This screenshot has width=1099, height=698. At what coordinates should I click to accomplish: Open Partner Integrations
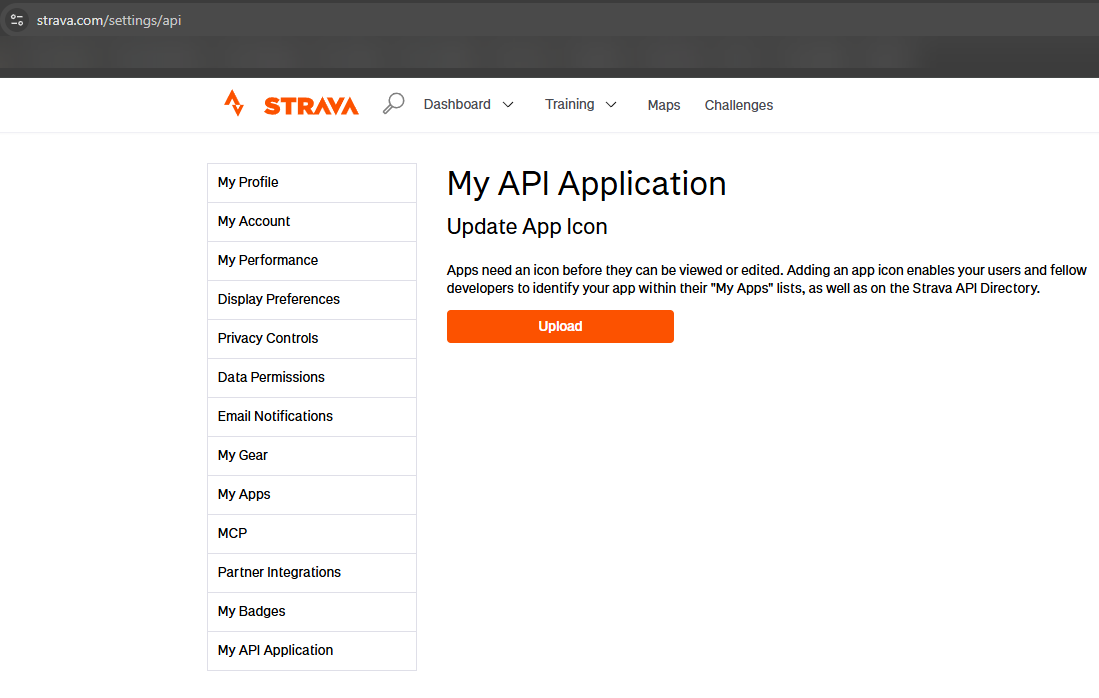[312, 573]
